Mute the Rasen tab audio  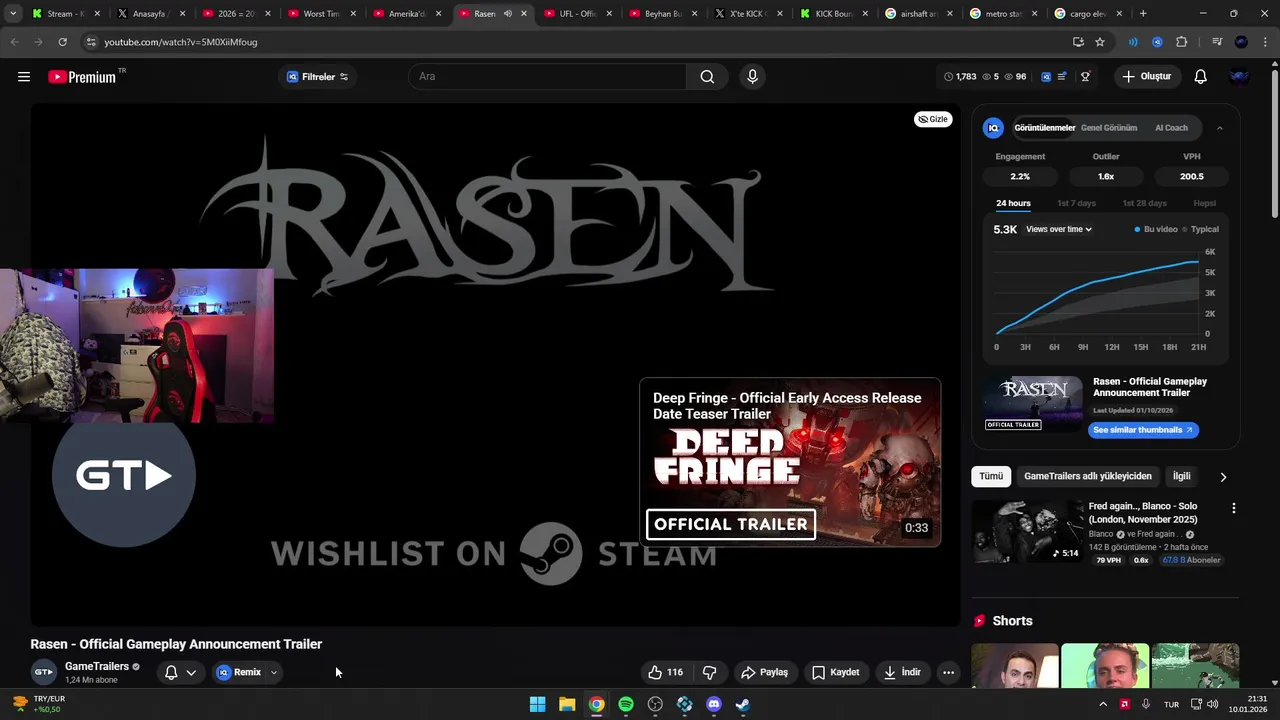508,14
